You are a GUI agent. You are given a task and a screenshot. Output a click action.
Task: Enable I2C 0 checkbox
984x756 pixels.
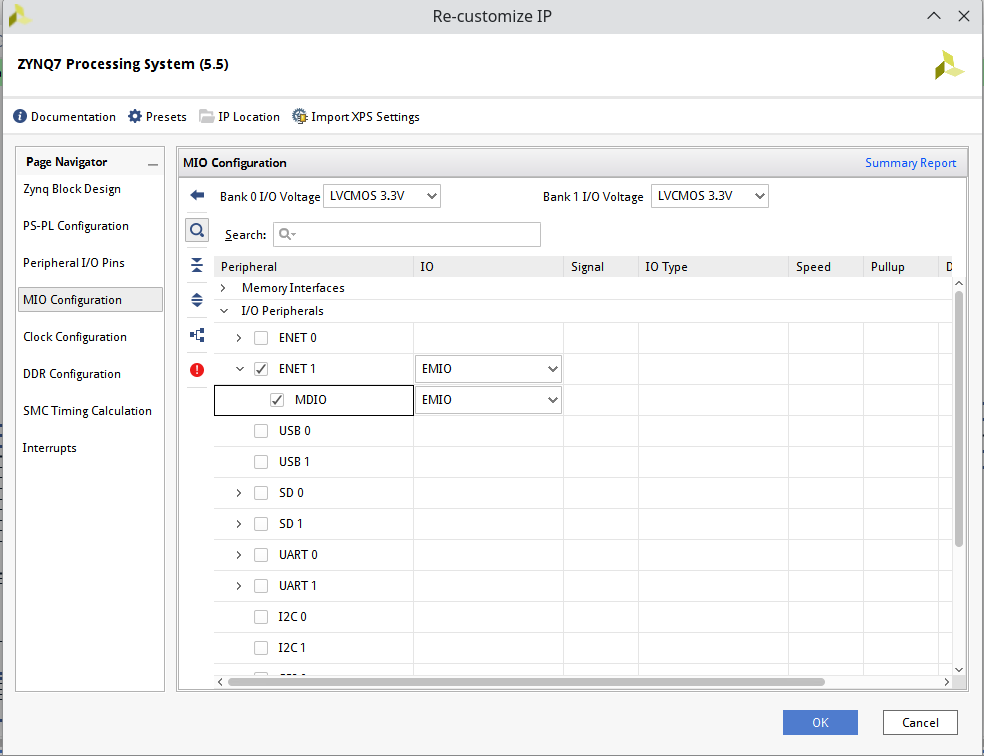point(261,617)
